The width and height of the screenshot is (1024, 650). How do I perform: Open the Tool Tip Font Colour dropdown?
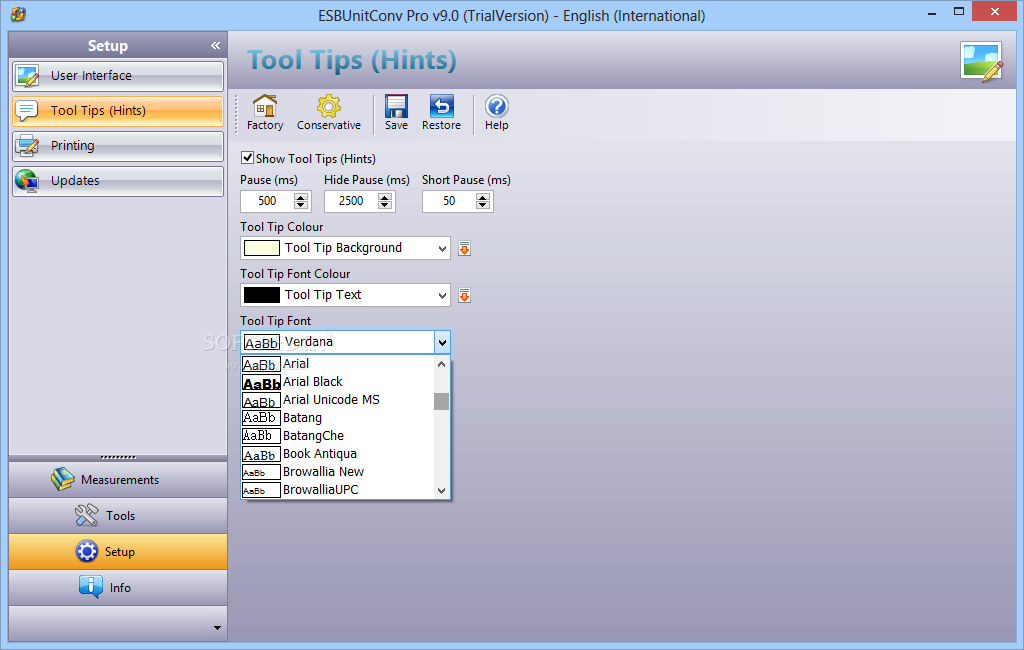click(x=442, y=295)
